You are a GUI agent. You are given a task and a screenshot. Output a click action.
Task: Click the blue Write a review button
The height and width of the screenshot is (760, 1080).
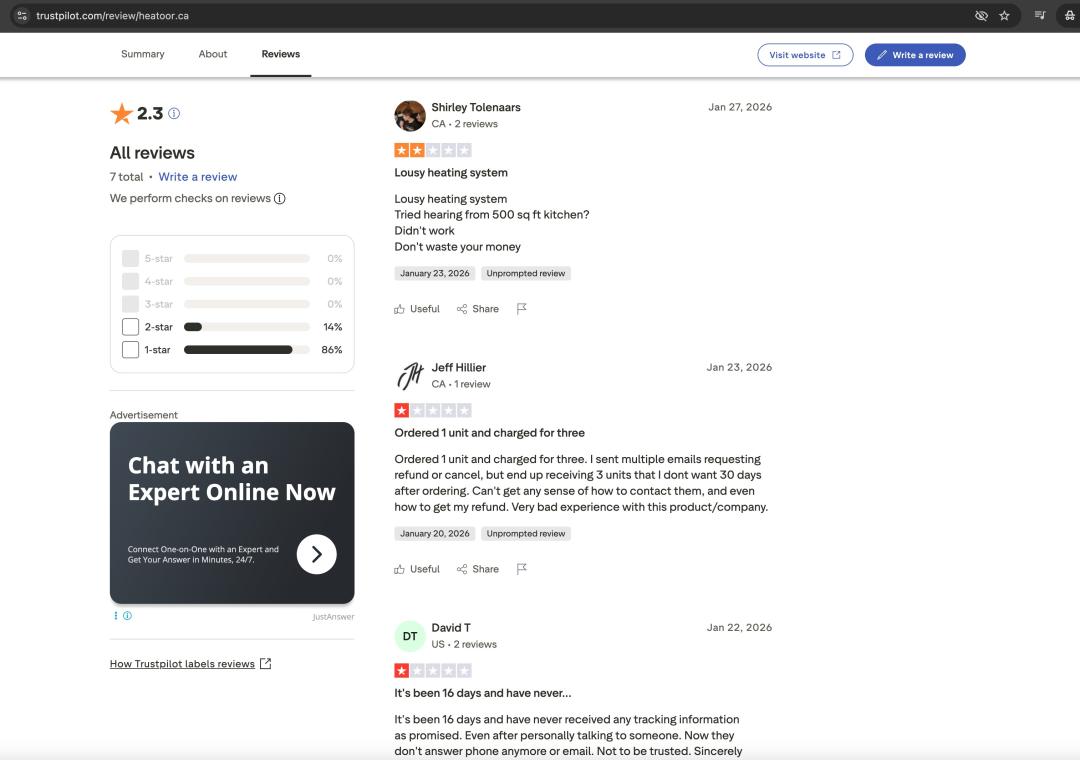click(x=915, y=55)
